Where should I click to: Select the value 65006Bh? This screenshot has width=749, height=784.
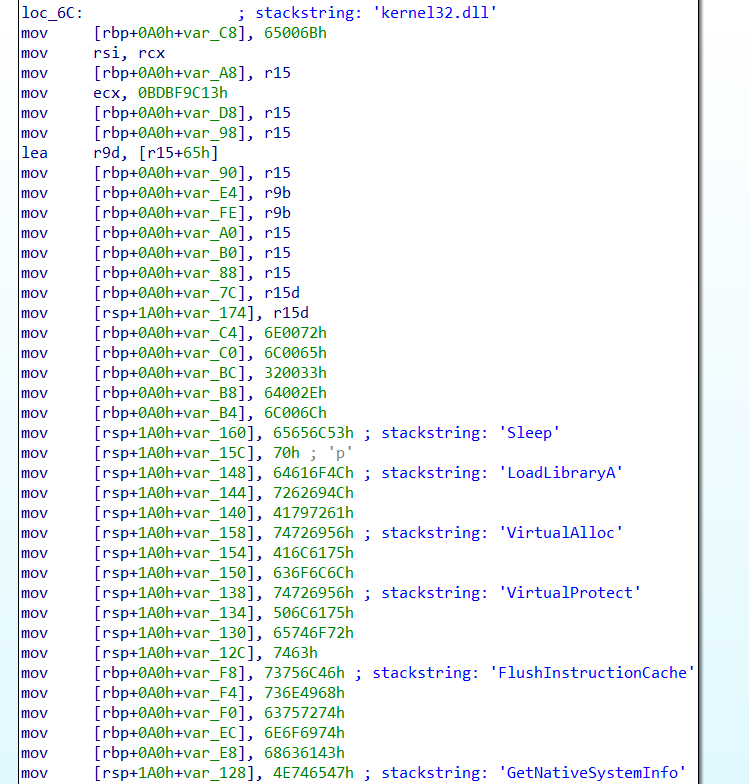(296, 32)
